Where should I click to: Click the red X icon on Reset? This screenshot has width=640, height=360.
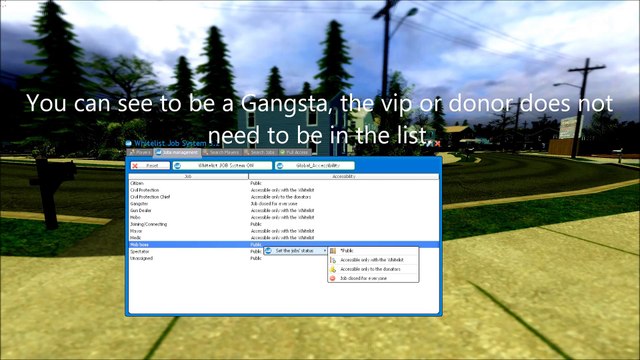(135, 166)
